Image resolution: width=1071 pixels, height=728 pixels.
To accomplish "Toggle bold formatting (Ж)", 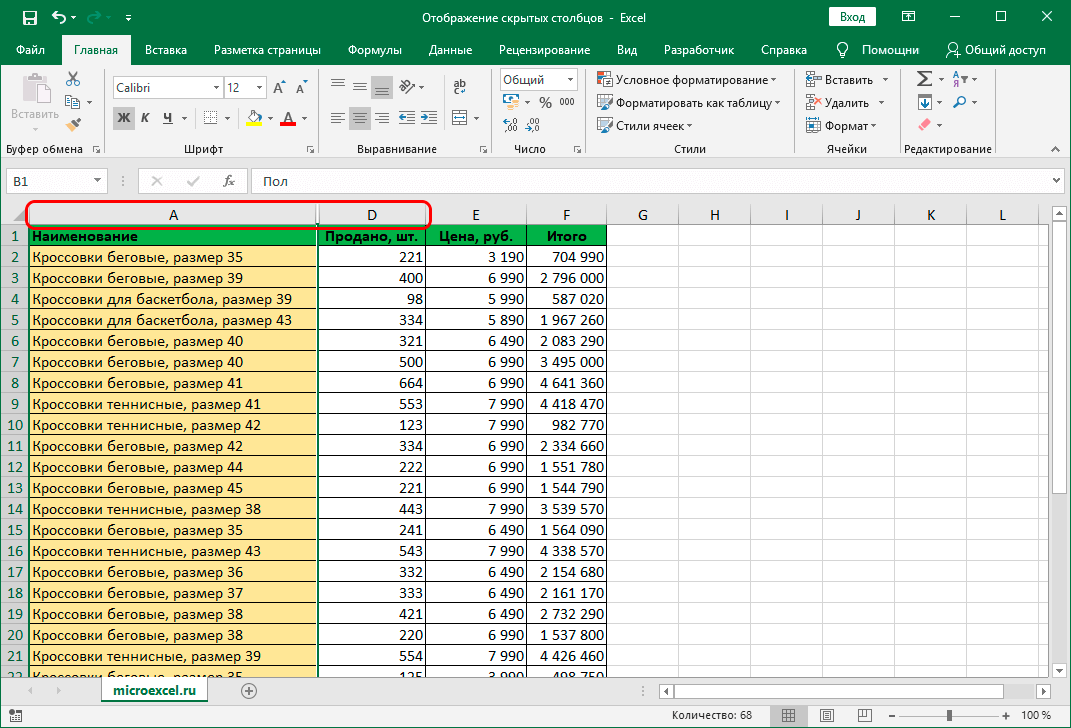I will [x=123, y=118].
